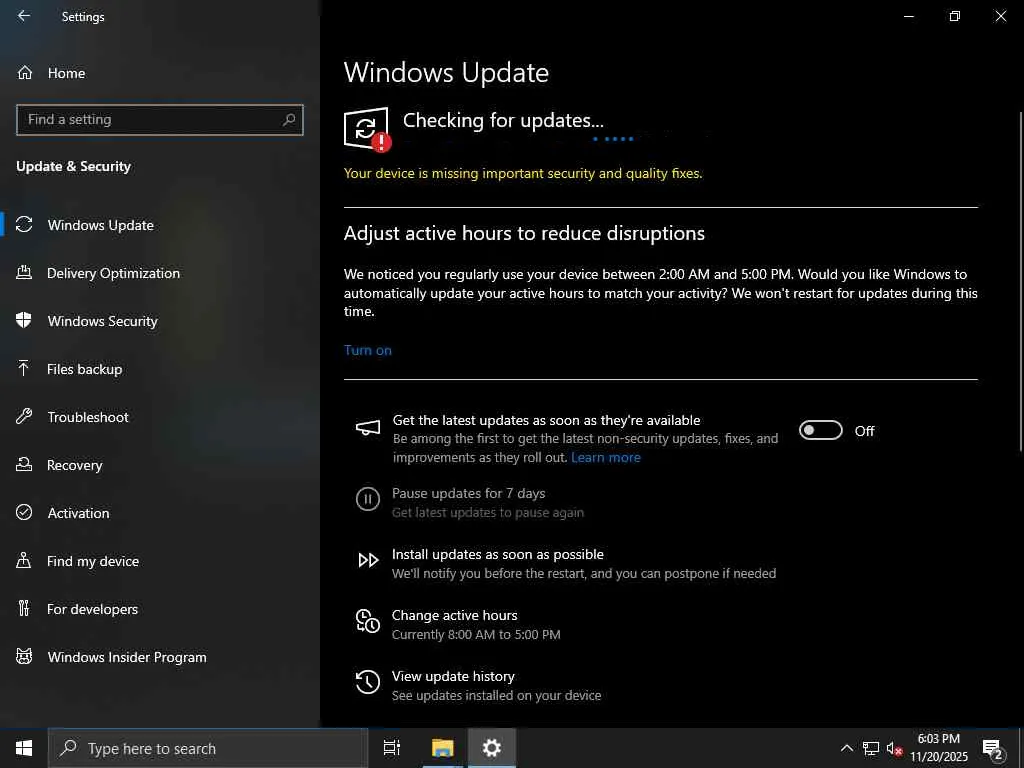
Task: Click the For developers tools icon
Action: click(24, 608)
